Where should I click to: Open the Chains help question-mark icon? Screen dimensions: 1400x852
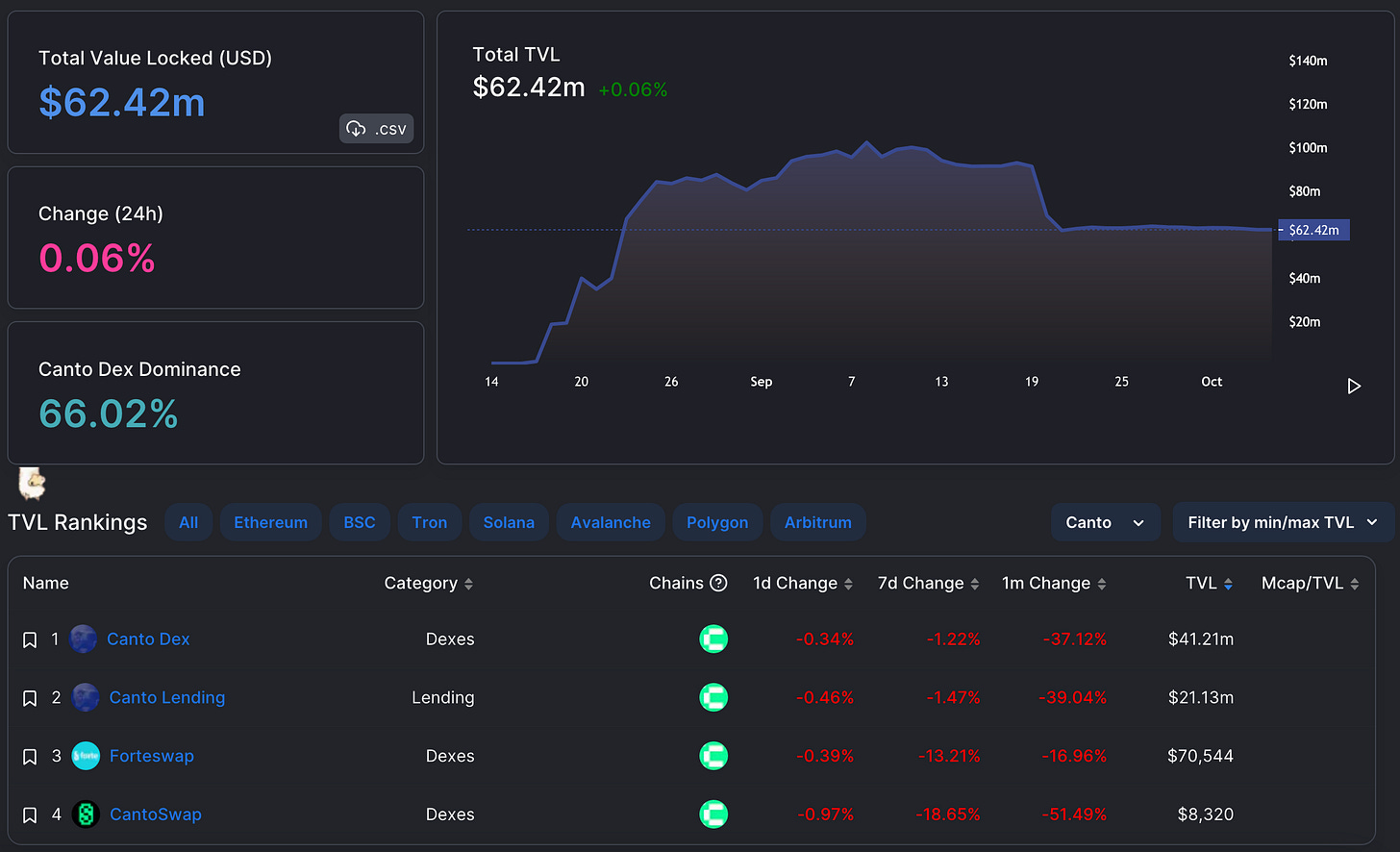tap(718, 583)
